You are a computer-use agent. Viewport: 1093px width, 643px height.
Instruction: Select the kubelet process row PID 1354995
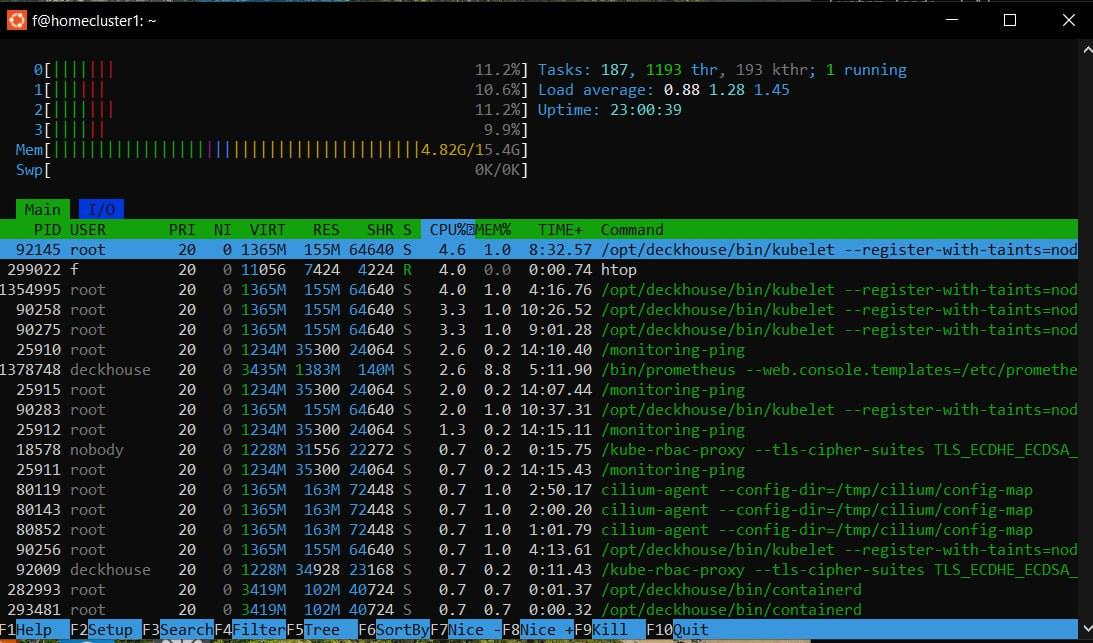pyautogui.click(x=539, y=289)
